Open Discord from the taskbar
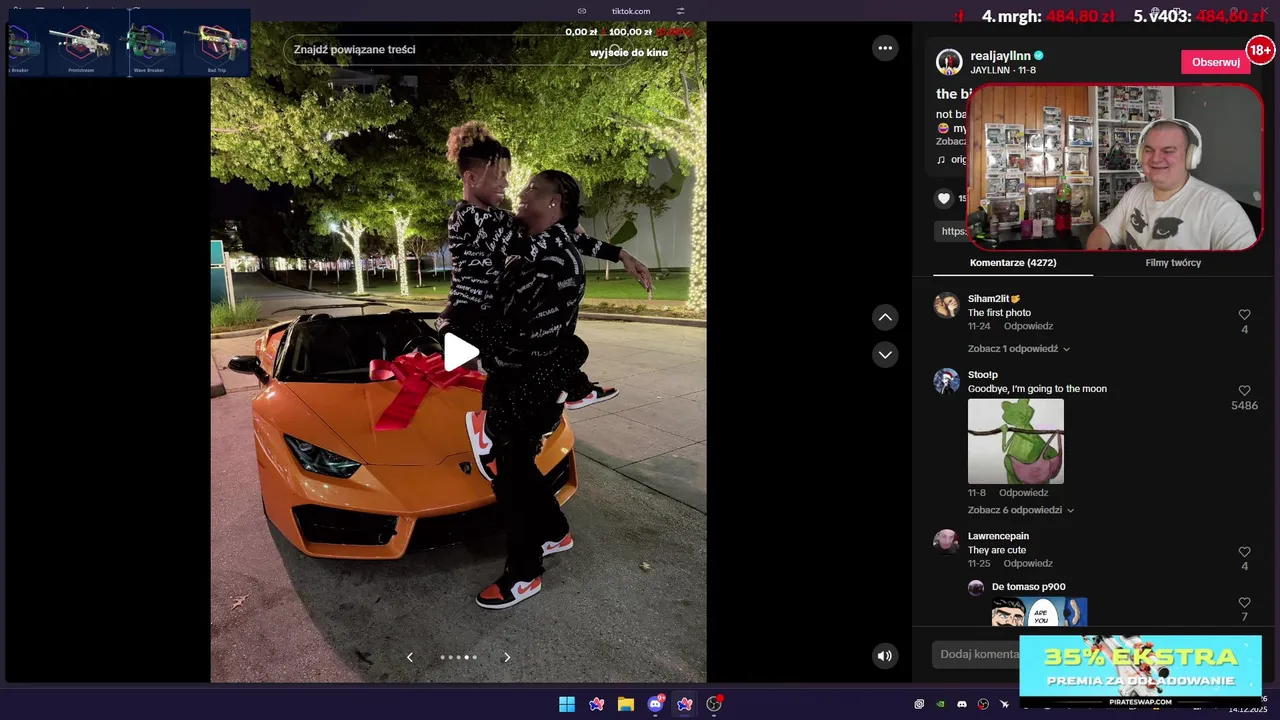Viewport: 1280px width, 720px height. (655, 704)
